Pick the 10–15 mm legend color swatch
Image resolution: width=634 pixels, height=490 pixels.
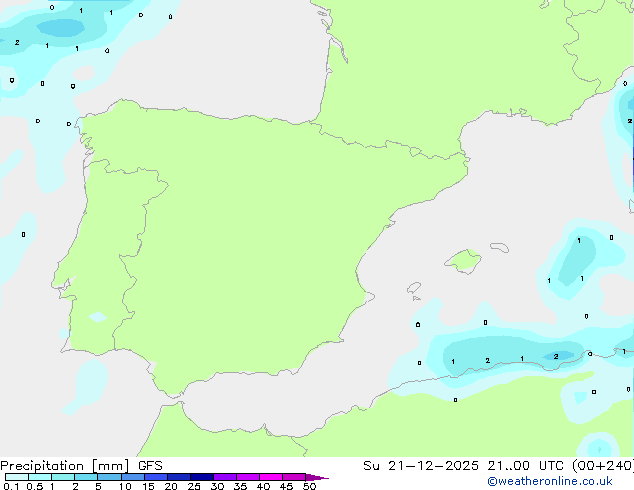click(133, 477)
